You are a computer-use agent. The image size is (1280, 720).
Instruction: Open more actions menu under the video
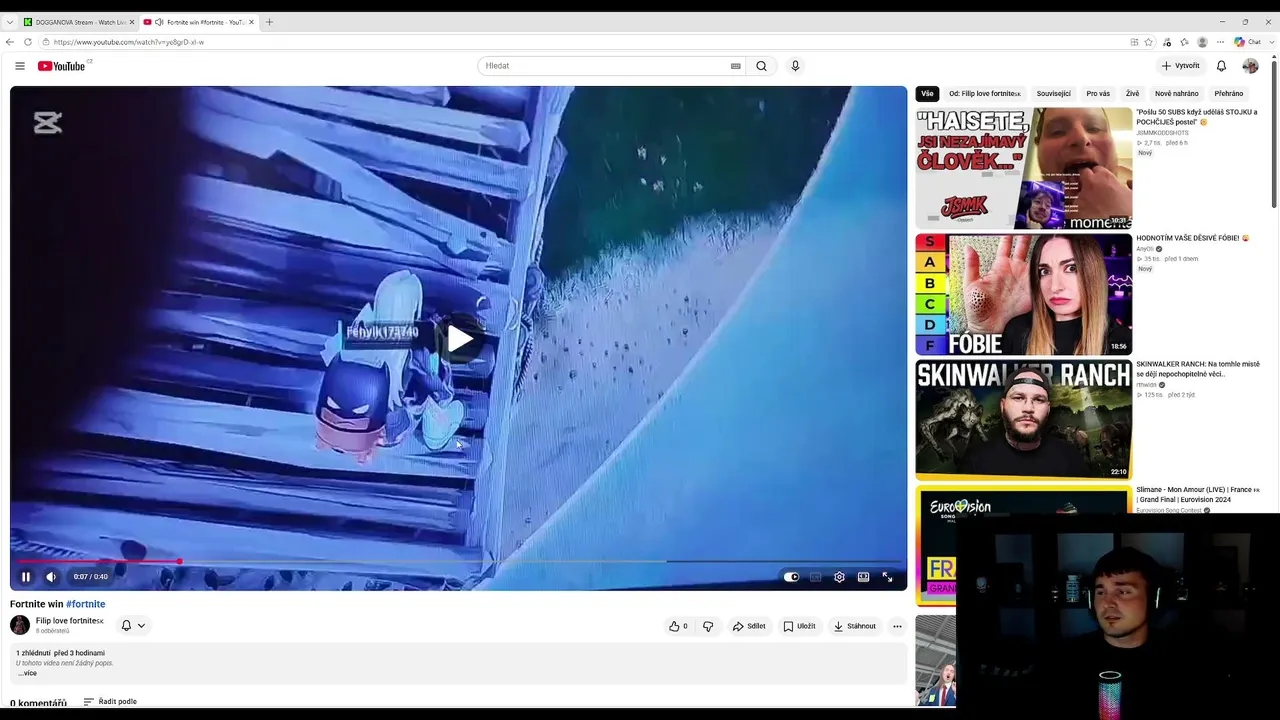point(897,626)
